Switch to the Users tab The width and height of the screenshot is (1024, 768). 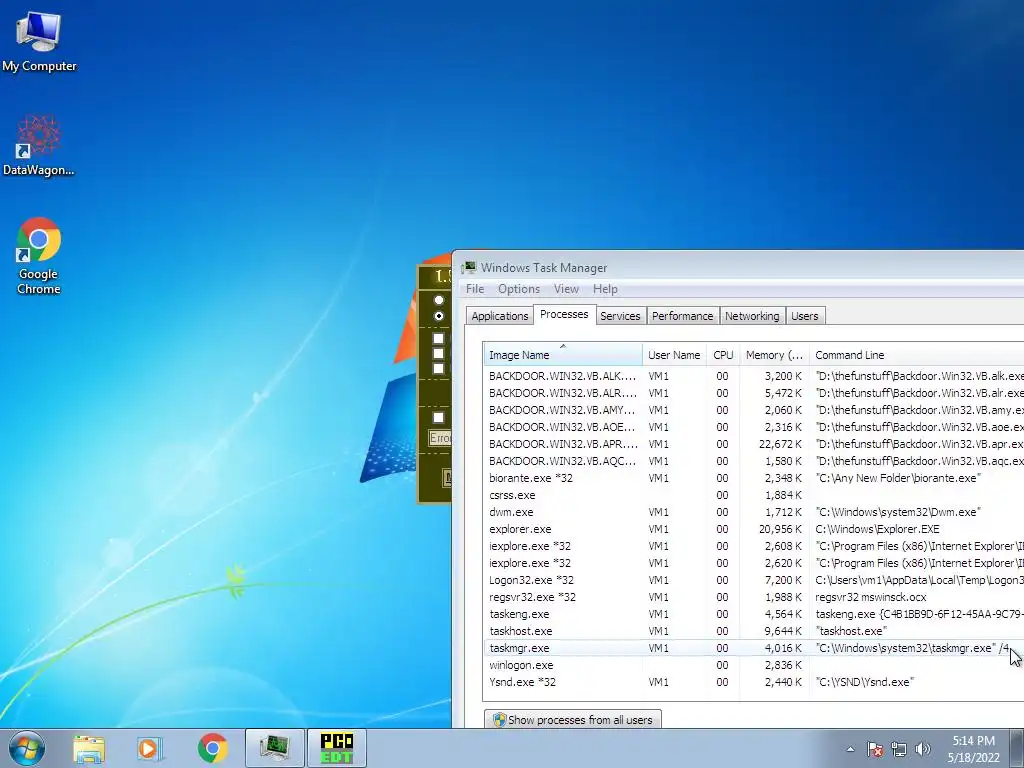point(805,316)
